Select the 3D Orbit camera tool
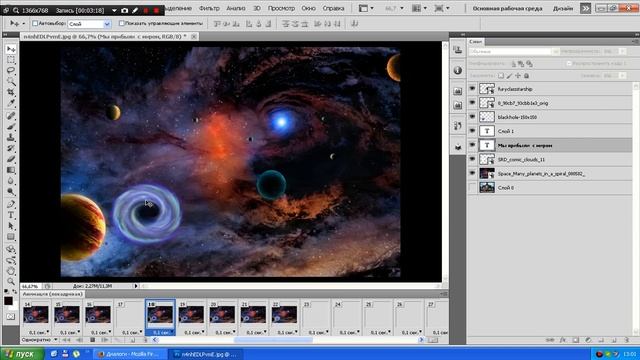640x360 pixels. pos(11,260)
